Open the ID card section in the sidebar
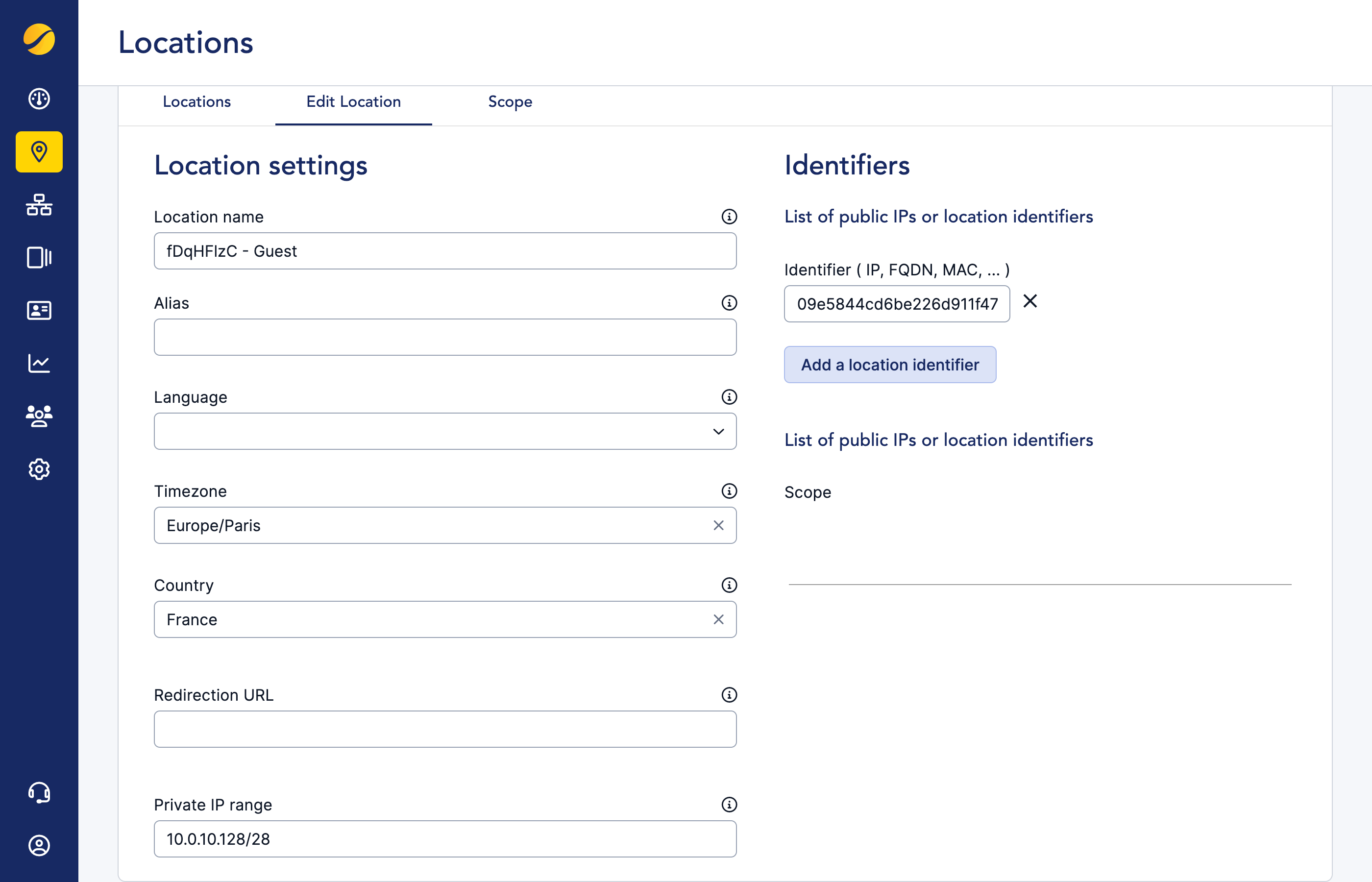The width and height of the screenshot is (1372, 882). point(38,311)
